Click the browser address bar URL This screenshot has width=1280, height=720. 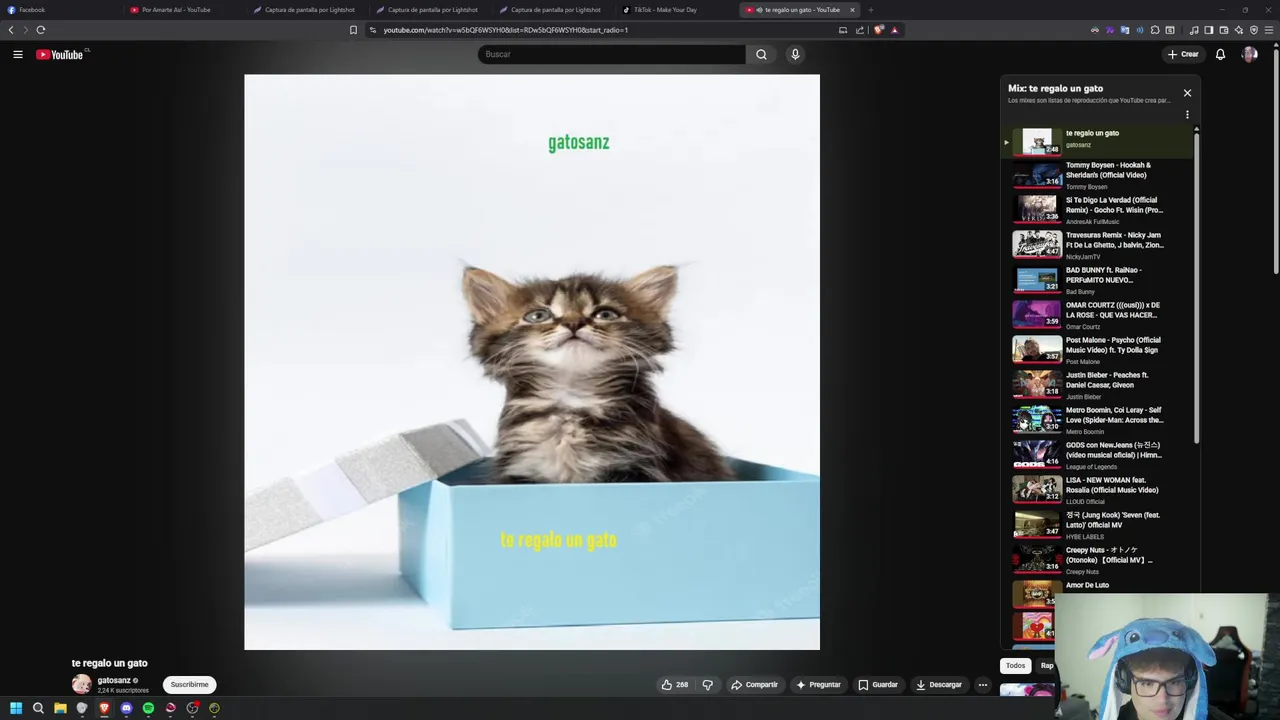(x=505, y=30)
